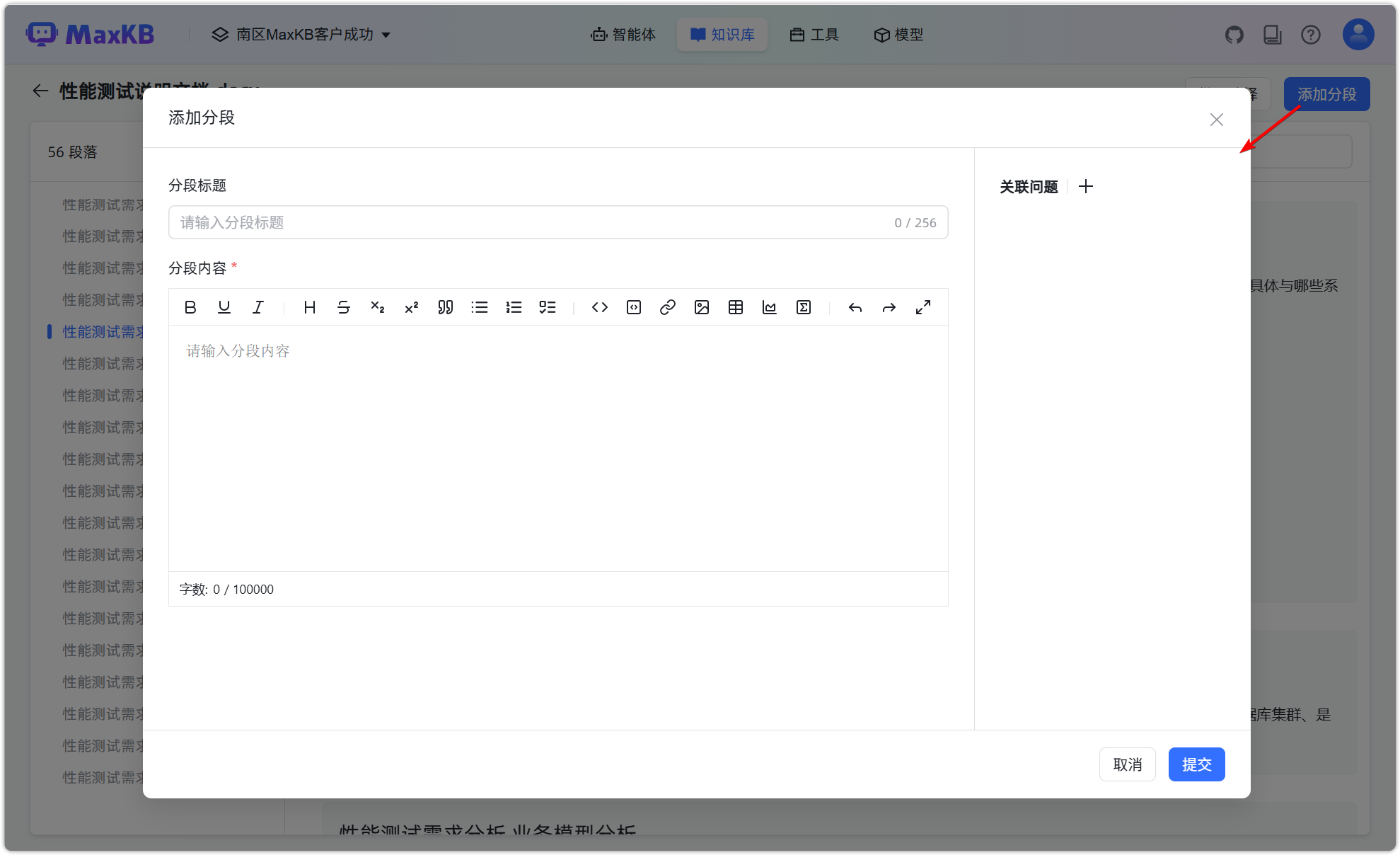Viewport: 1400px width, 855px height.
Task: Insert numbered ordered list
Action: 514,307
